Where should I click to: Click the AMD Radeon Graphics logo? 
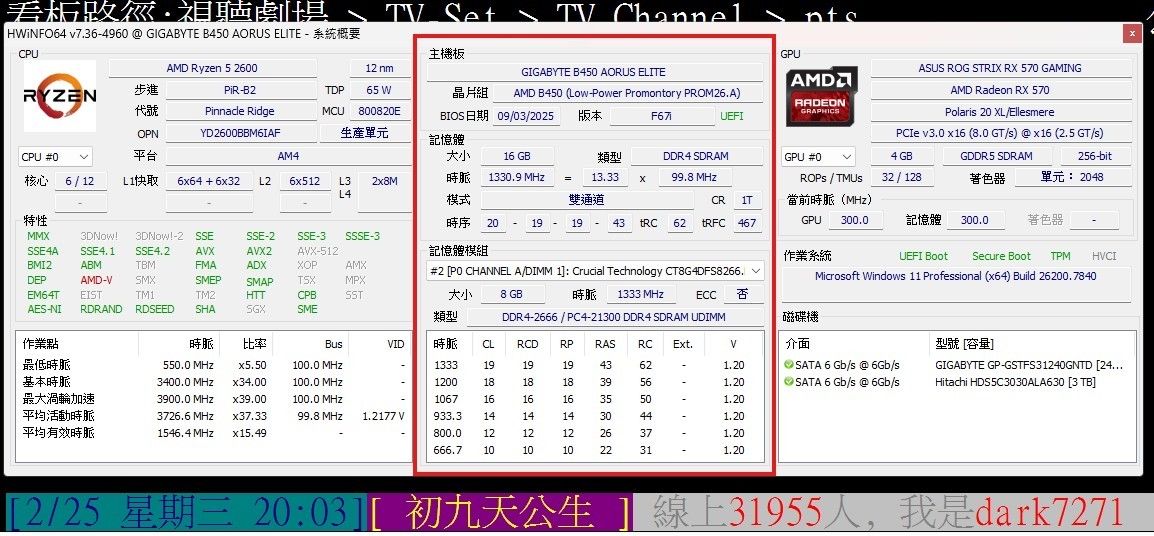pos(821,96)
